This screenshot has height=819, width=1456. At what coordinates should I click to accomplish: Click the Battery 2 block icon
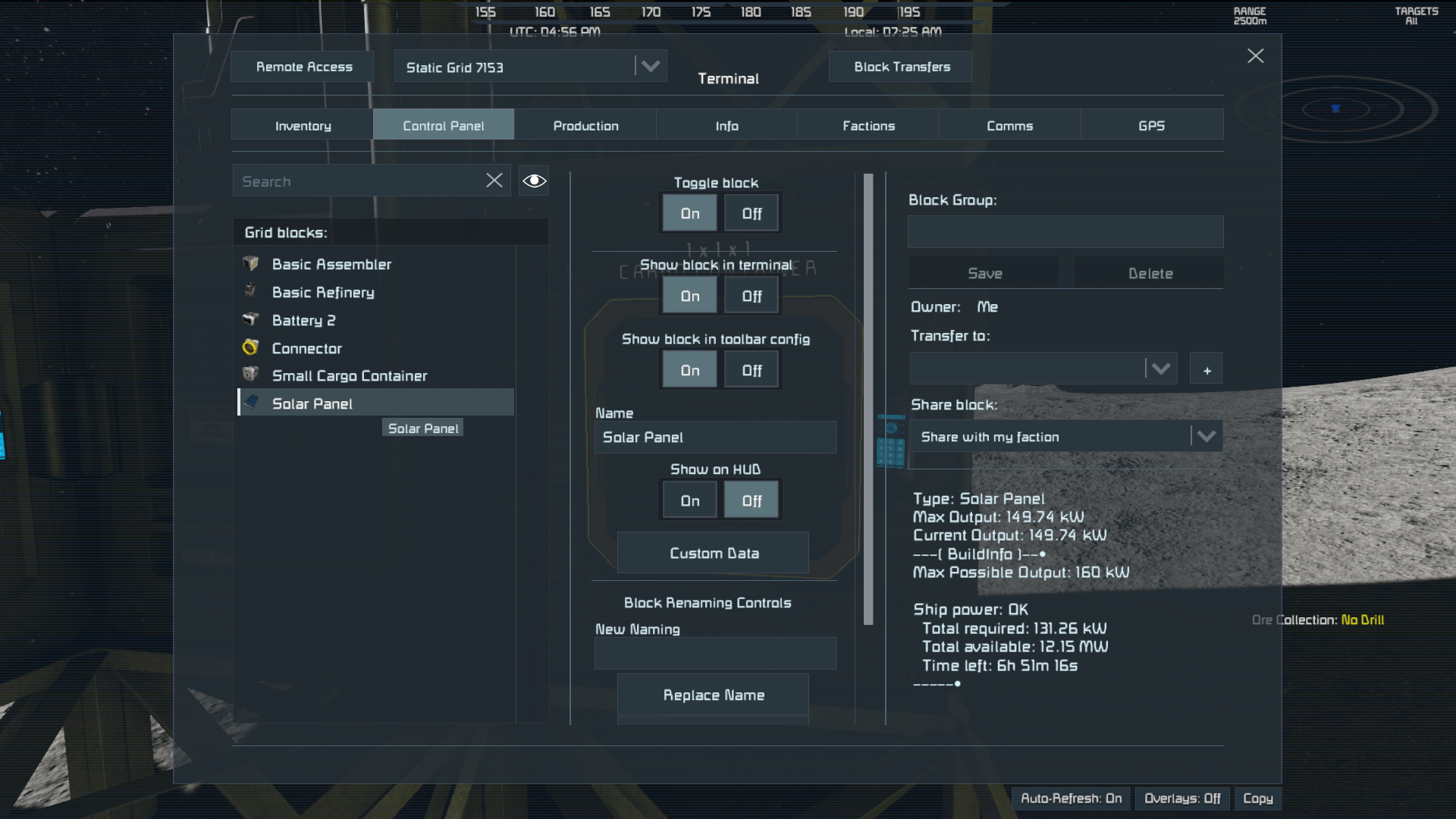coord(250,319)
